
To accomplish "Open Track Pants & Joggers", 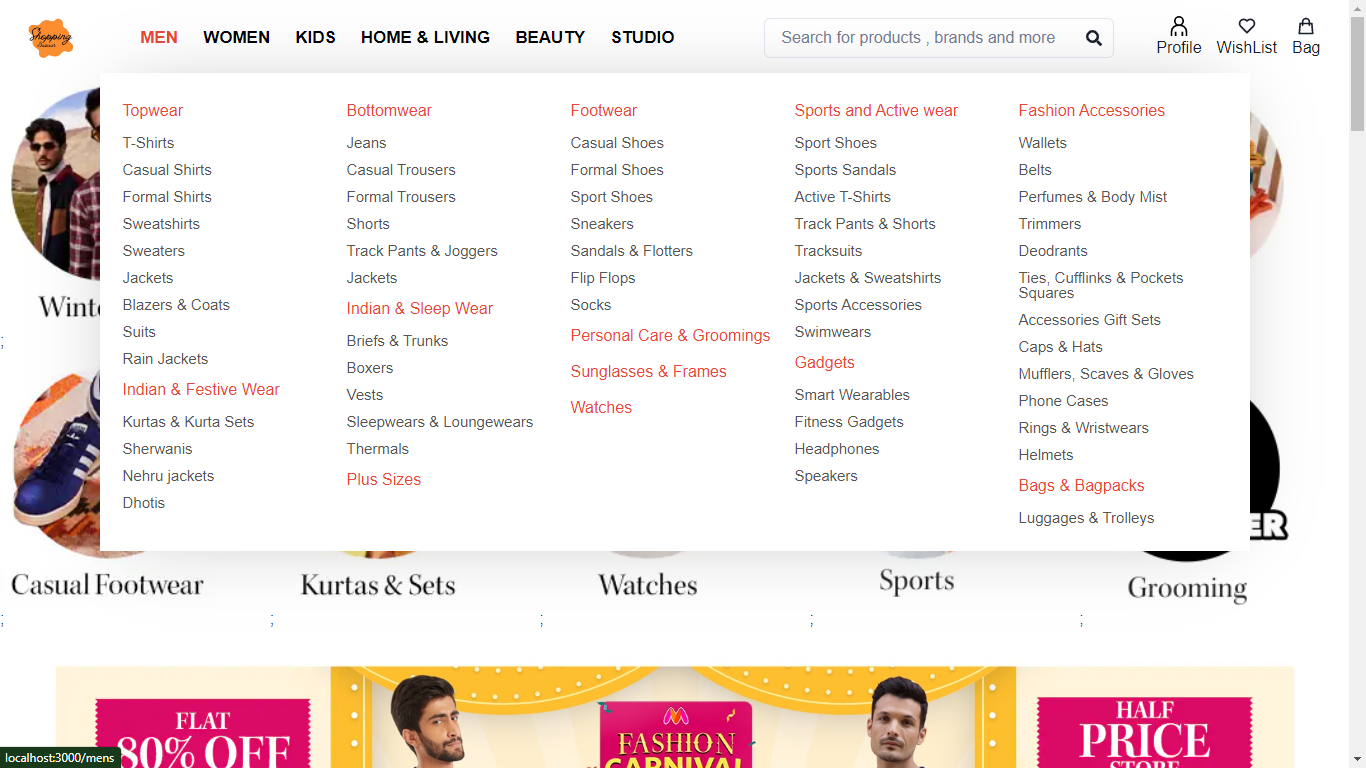I will 422,251.
